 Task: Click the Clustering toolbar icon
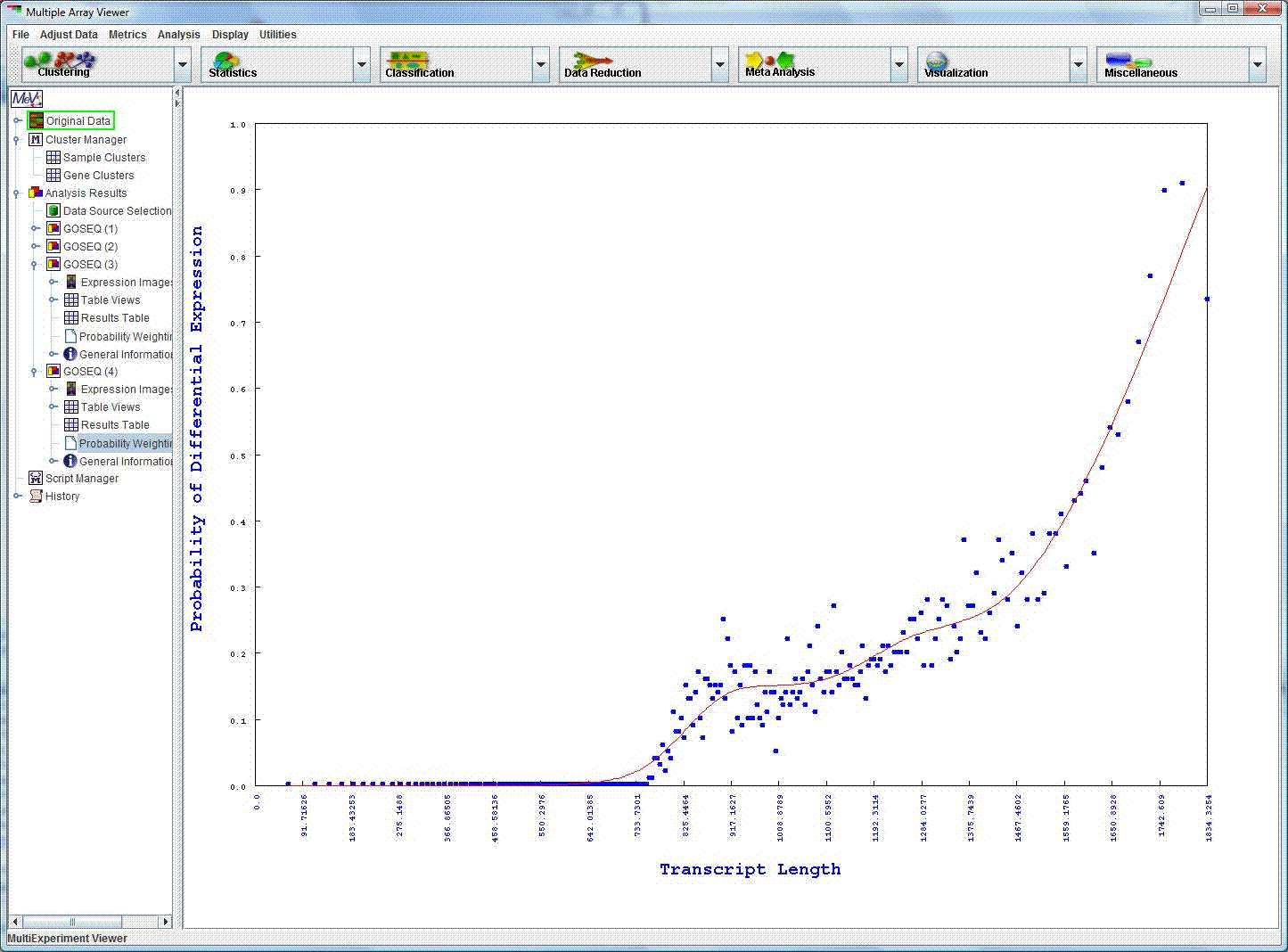pyautogui.click(x=62, y=62)
